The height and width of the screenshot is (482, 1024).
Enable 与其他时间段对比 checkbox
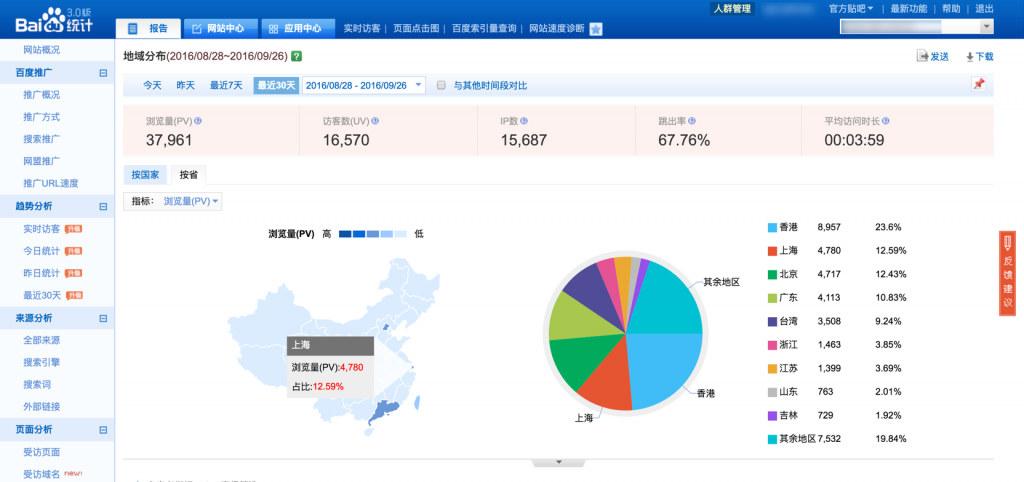(441, 85)
